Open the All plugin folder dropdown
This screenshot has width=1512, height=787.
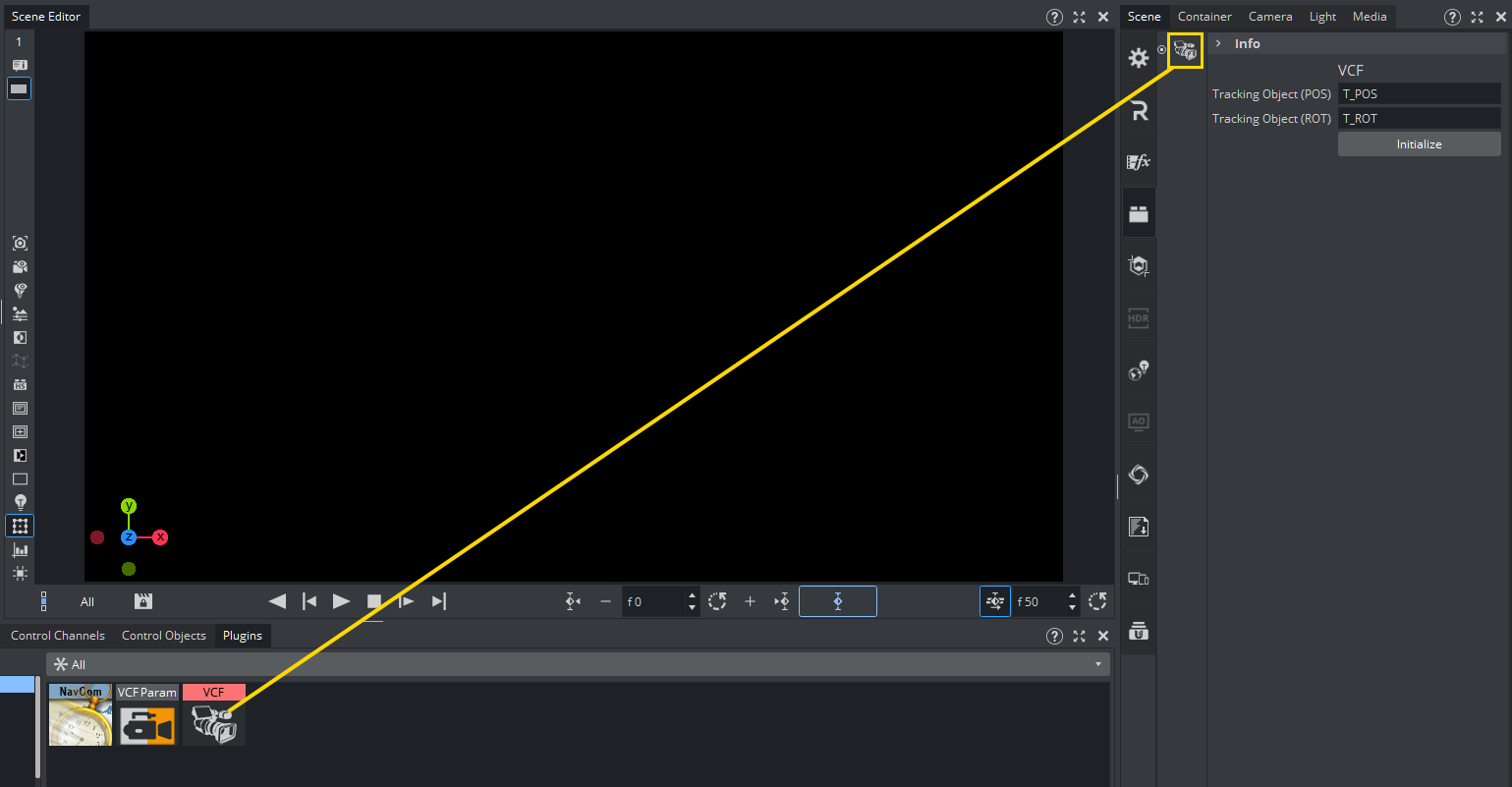tap(1097, 665)
